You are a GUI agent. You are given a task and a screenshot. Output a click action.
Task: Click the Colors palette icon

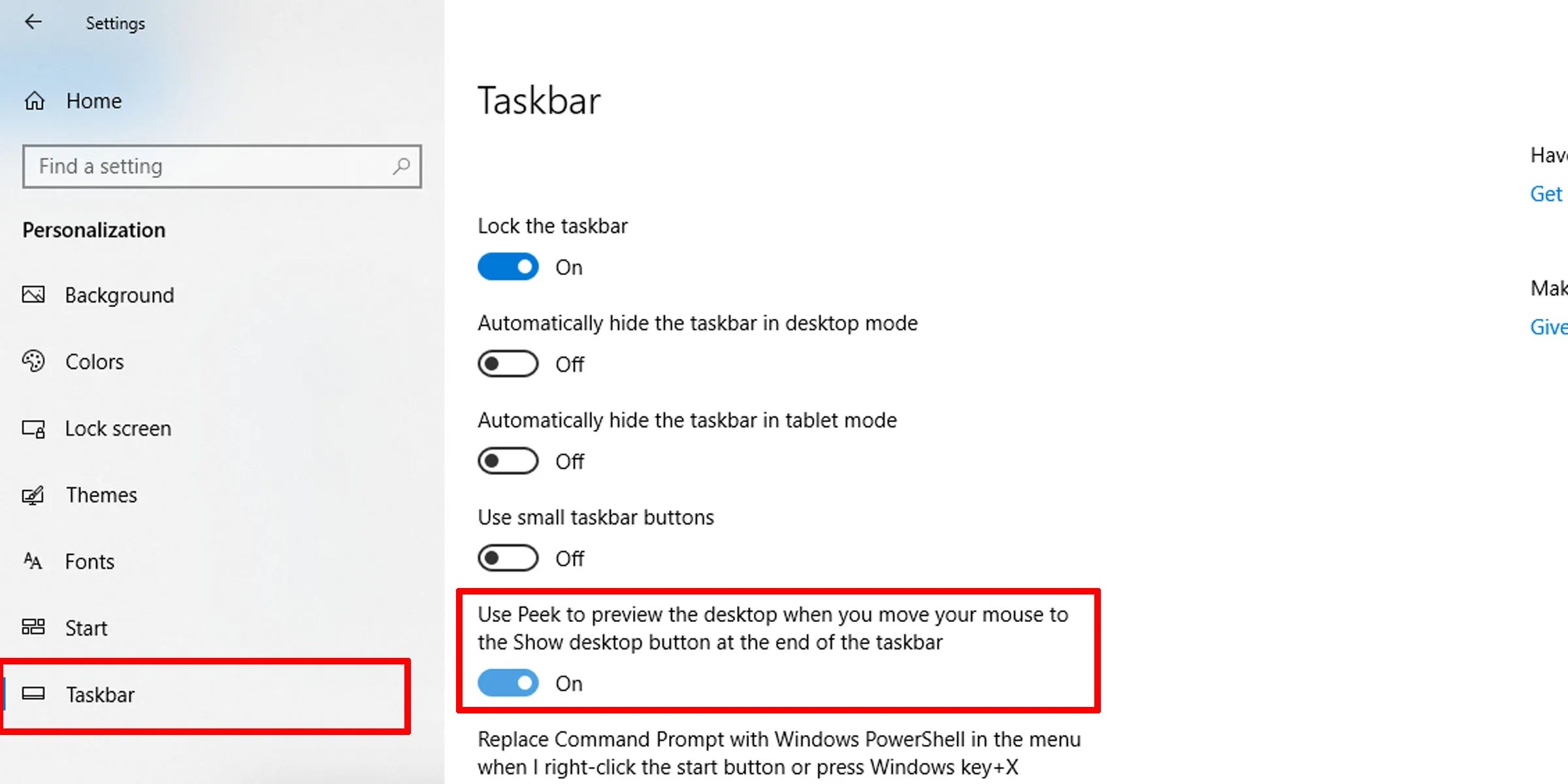33,361
